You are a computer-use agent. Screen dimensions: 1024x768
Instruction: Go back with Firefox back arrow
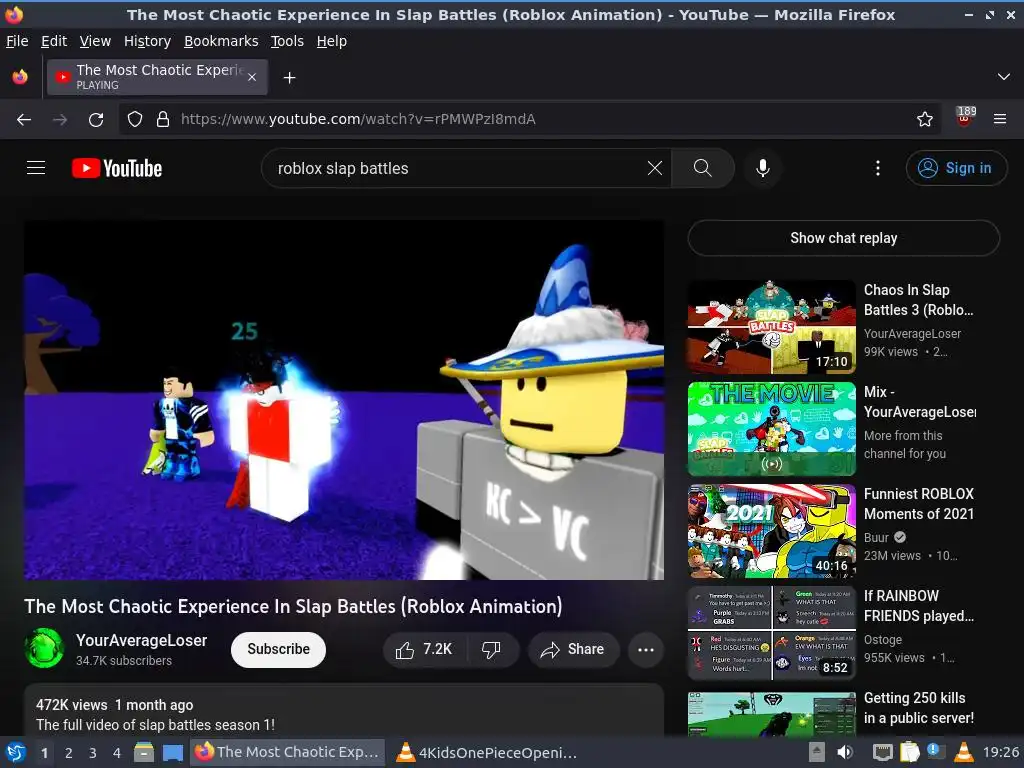[x=24, y=119]
